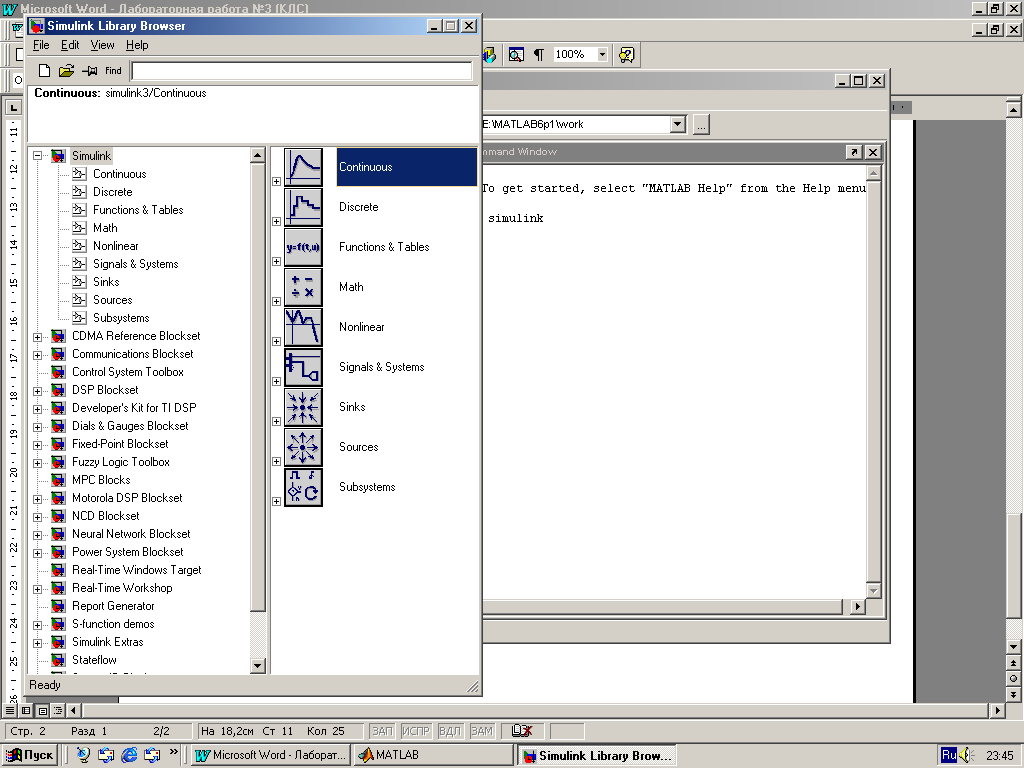Select Continuous in the library tree
This screenshot has width=1024, height=768.
pyautogui.click(x=120, y=174)
